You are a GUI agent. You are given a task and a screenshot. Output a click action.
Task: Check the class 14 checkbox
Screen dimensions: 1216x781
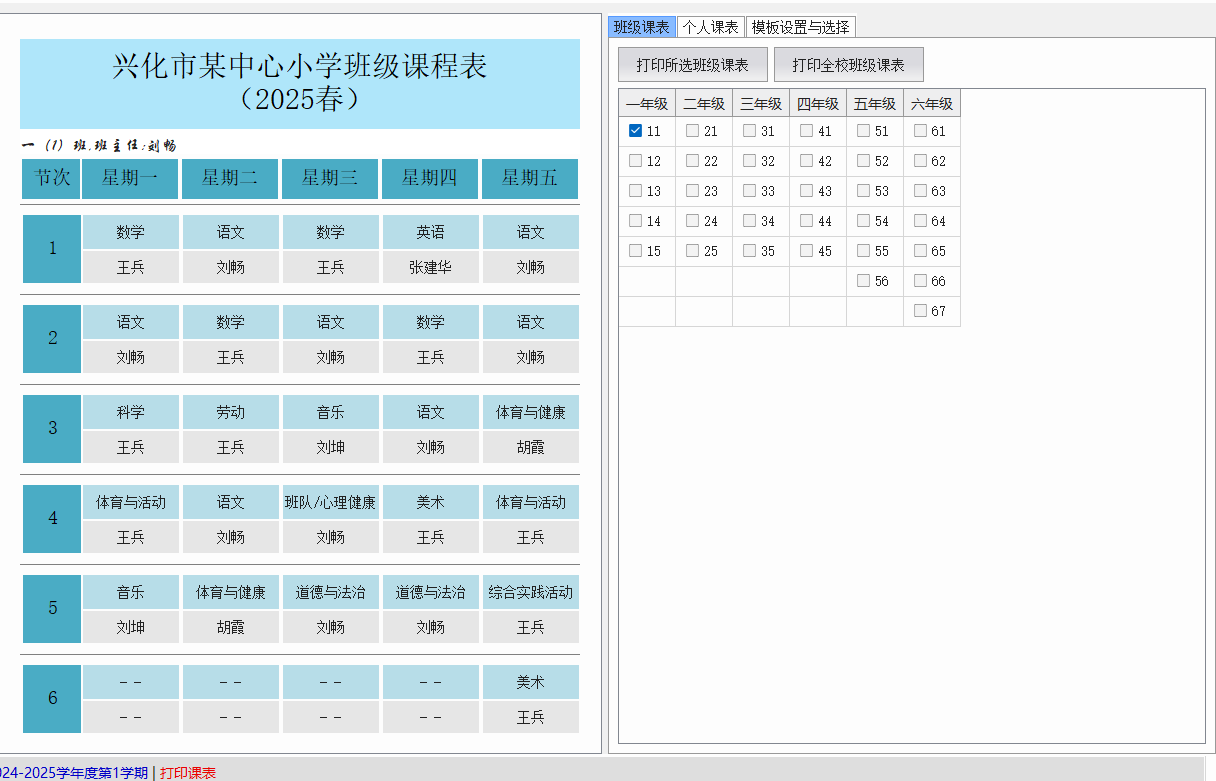tap(635, 221)
